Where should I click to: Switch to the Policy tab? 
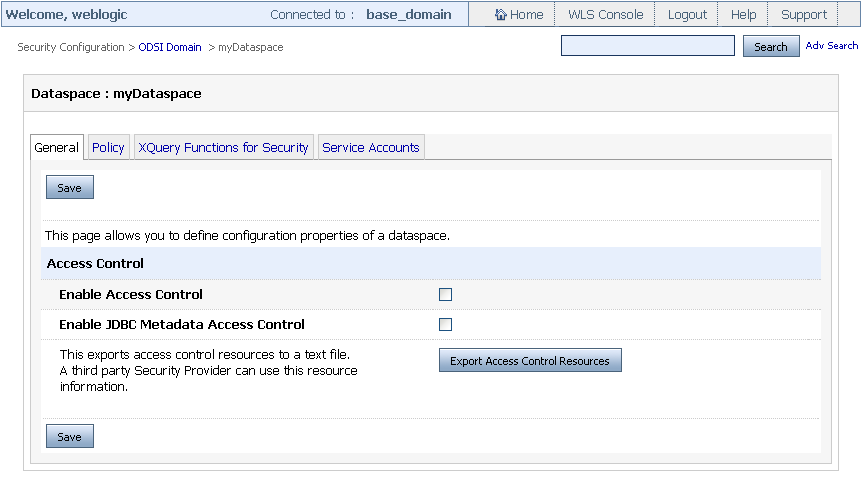[108, 147]
